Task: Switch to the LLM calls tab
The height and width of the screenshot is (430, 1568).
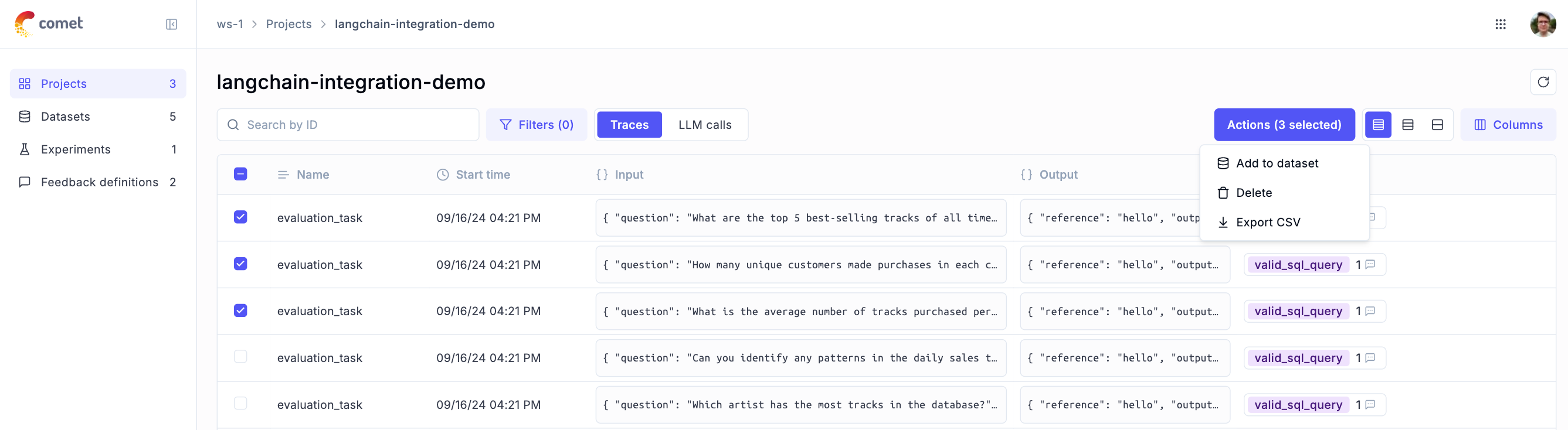Action: tap(704, 125)
